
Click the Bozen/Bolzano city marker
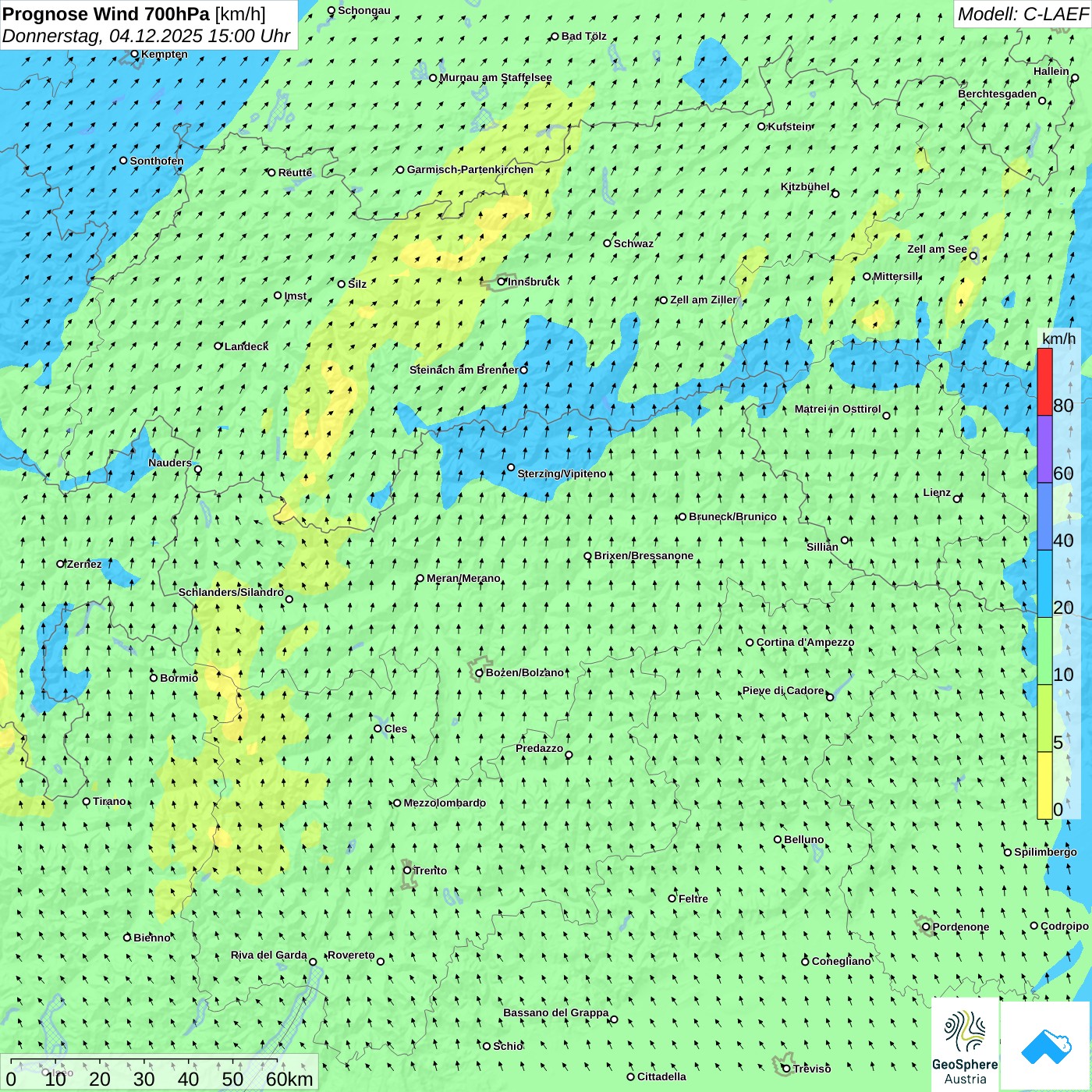point(480,672)
